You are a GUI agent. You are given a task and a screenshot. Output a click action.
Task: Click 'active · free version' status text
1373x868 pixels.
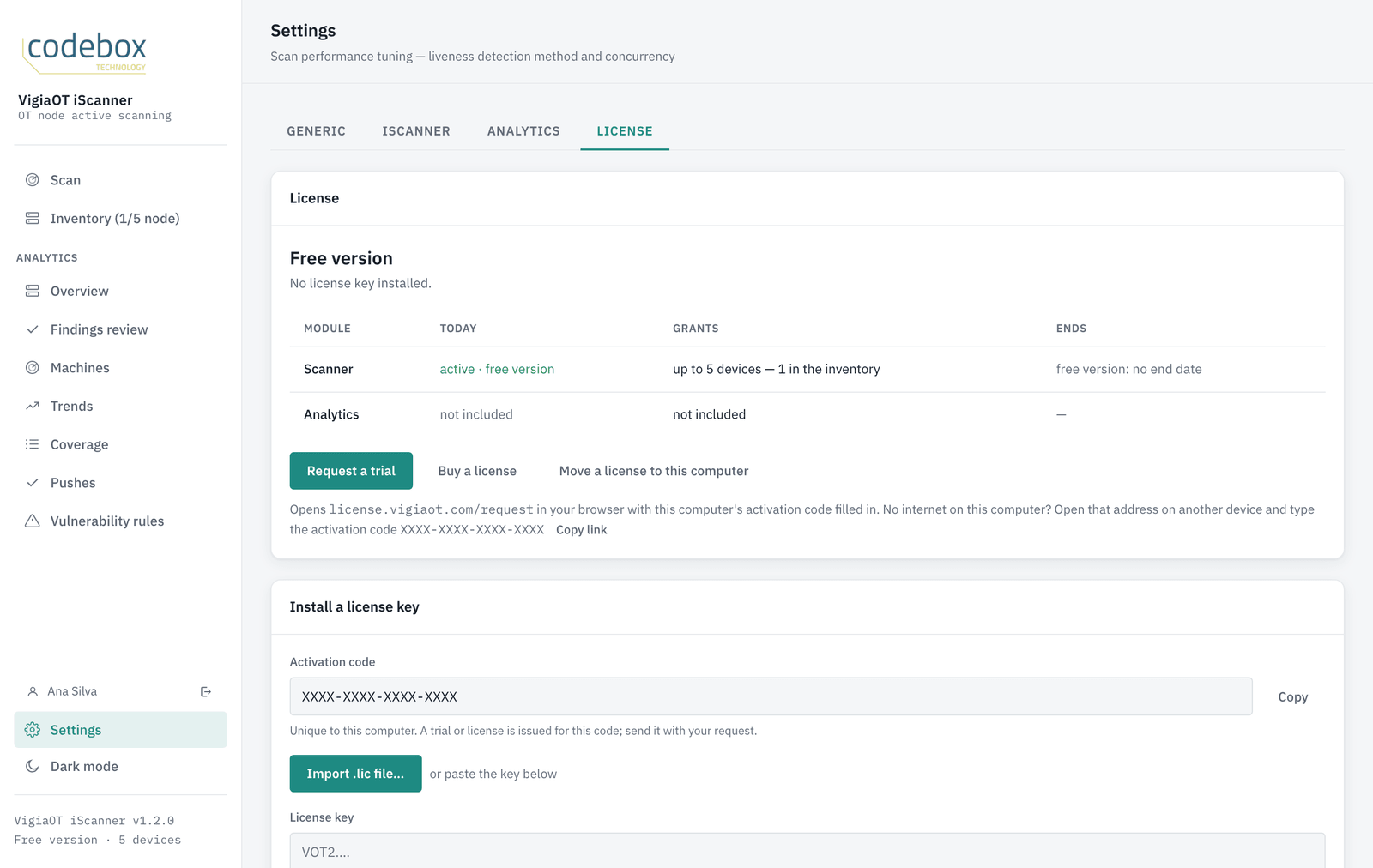[x=497, y=369]
